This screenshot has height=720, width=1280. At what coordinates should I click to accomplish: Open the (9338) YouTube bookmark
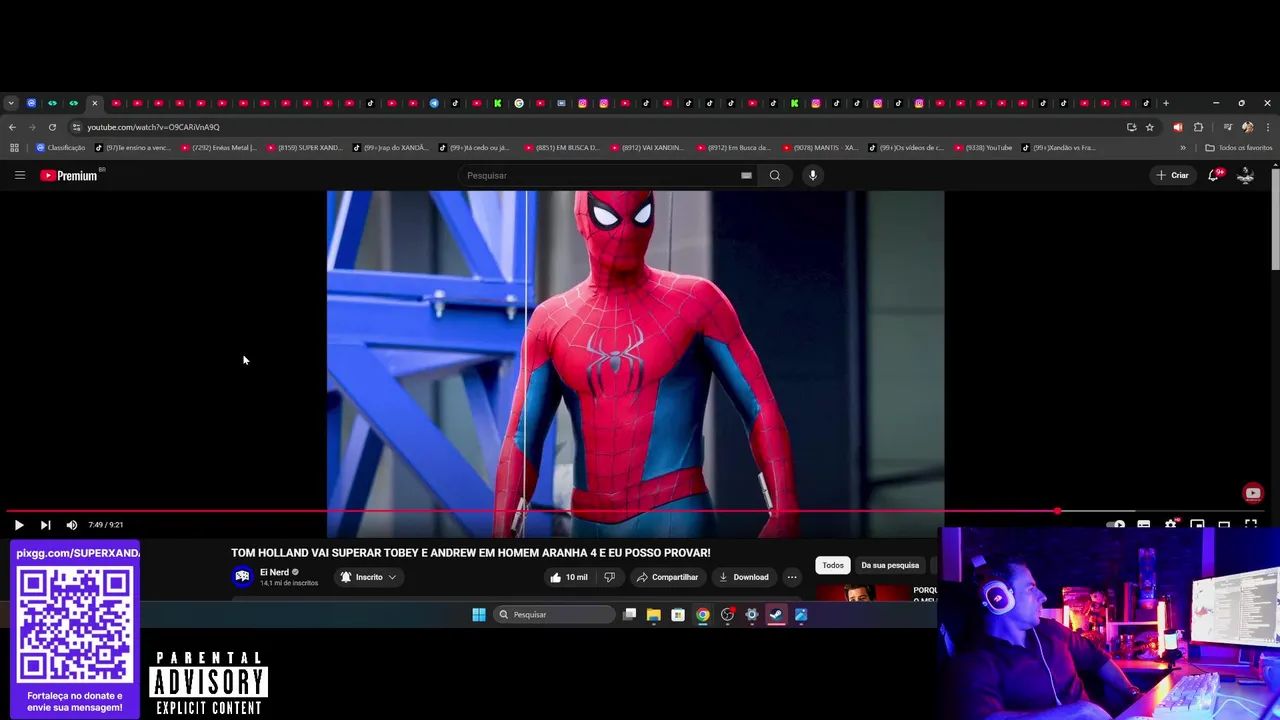click(x=983, y=148)
